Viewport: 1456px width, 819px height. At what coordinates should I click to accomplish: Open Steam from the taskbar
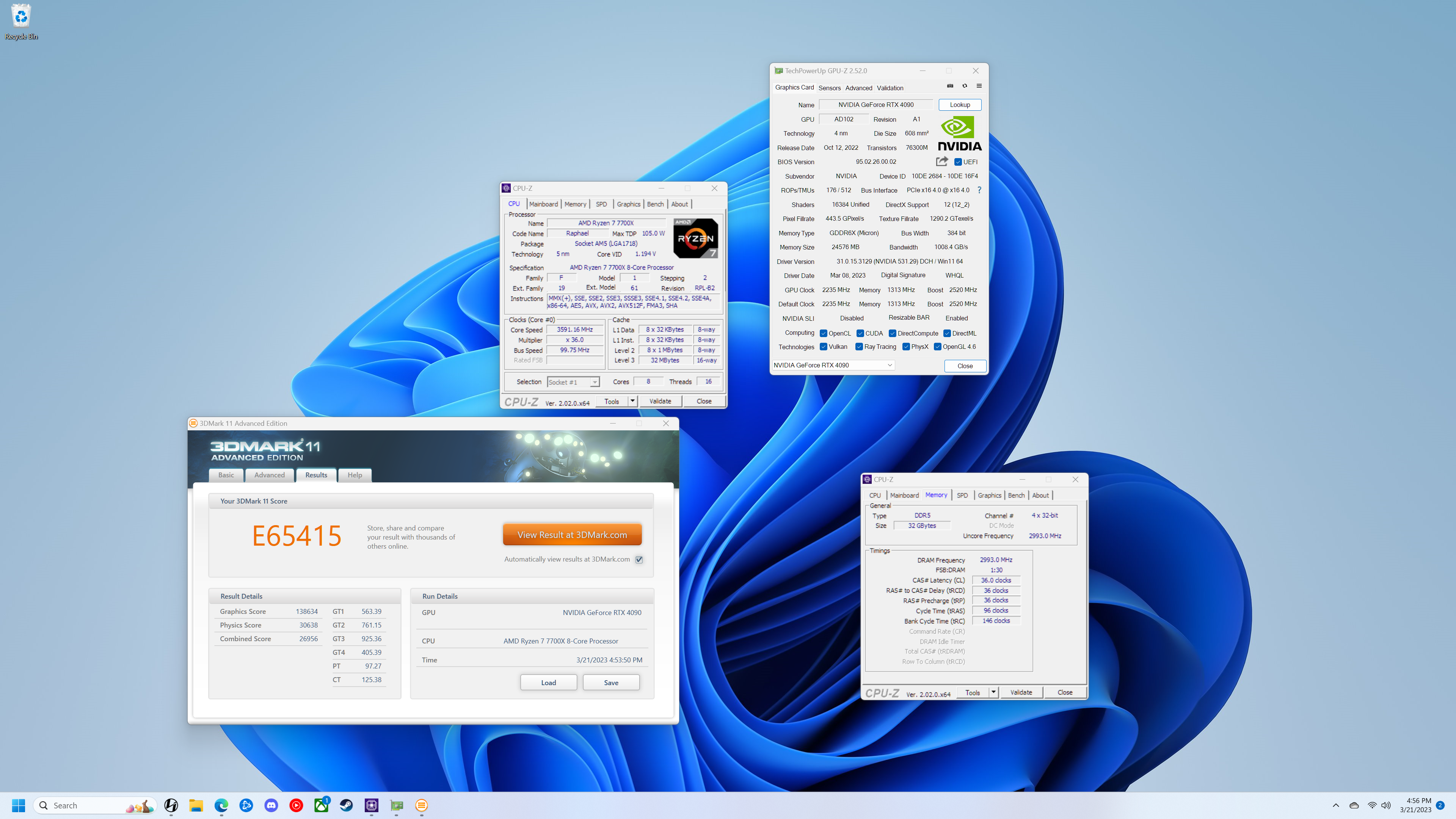click(x=347, y=805)
